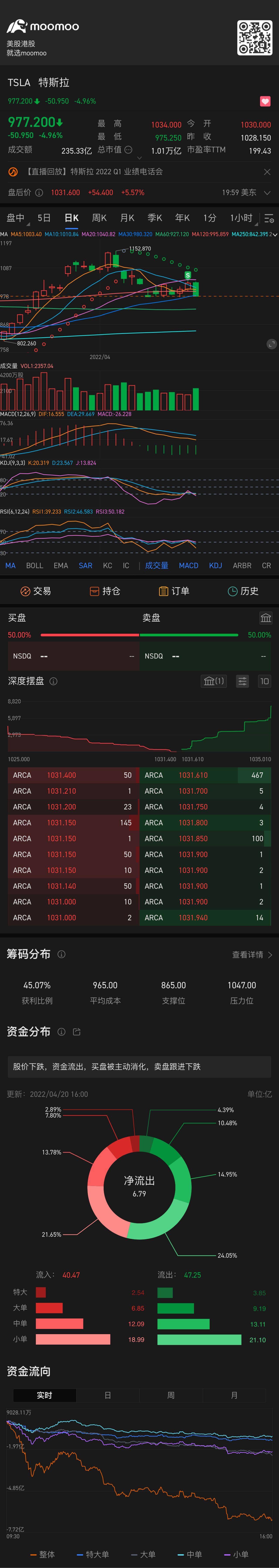Screen dimensions: 279x1568
Task: Toggle the IC indicator
Action: pyautogui.click(x=126, y=566)
